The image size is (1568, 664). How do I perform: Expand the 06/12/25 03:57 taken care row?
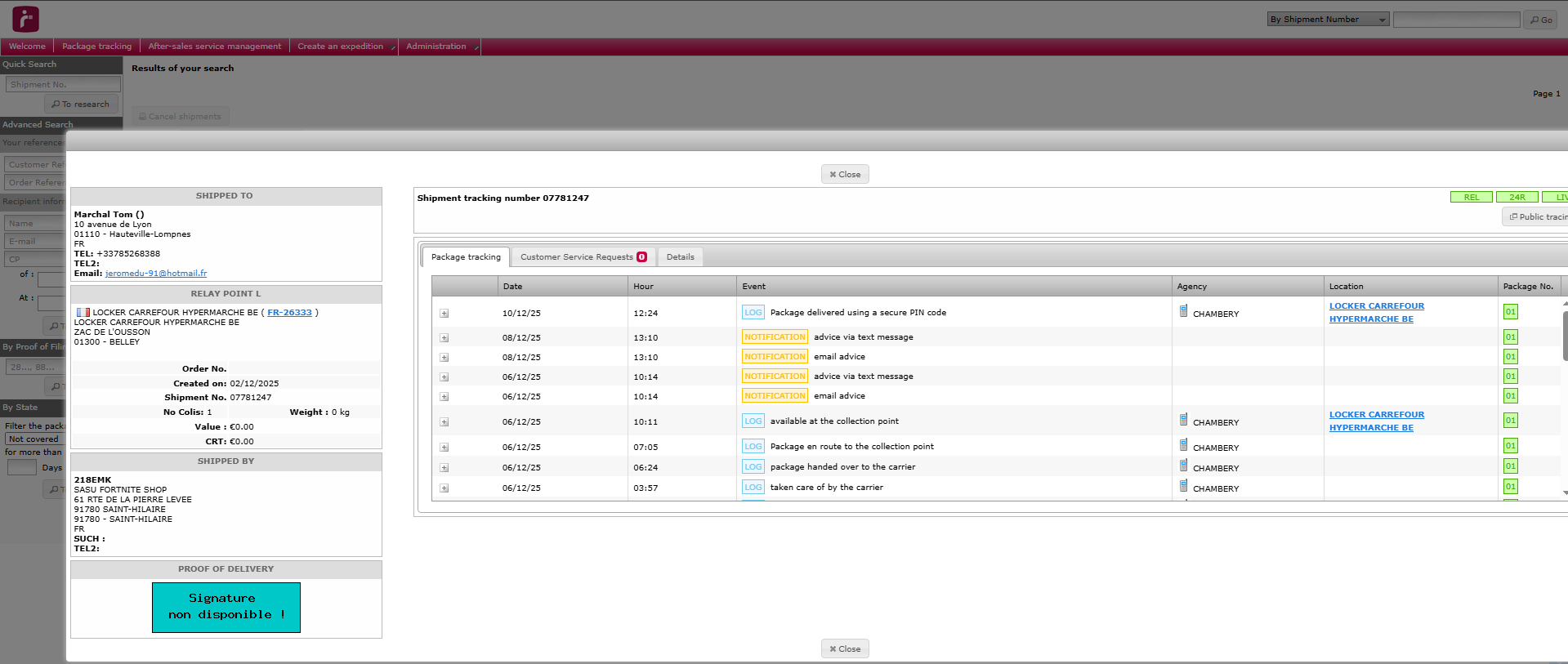[x=444, y=488]
